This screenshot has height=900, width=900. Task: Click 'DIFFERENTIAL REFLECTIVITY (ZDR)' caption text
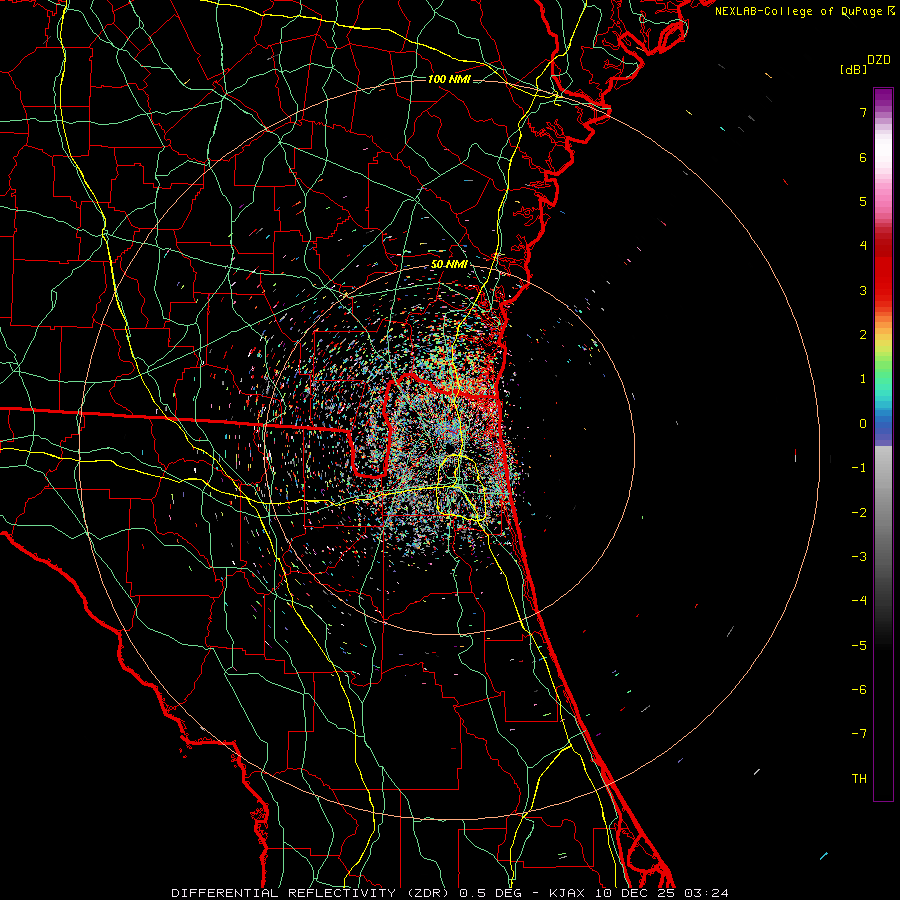click(x=310, y=893)
